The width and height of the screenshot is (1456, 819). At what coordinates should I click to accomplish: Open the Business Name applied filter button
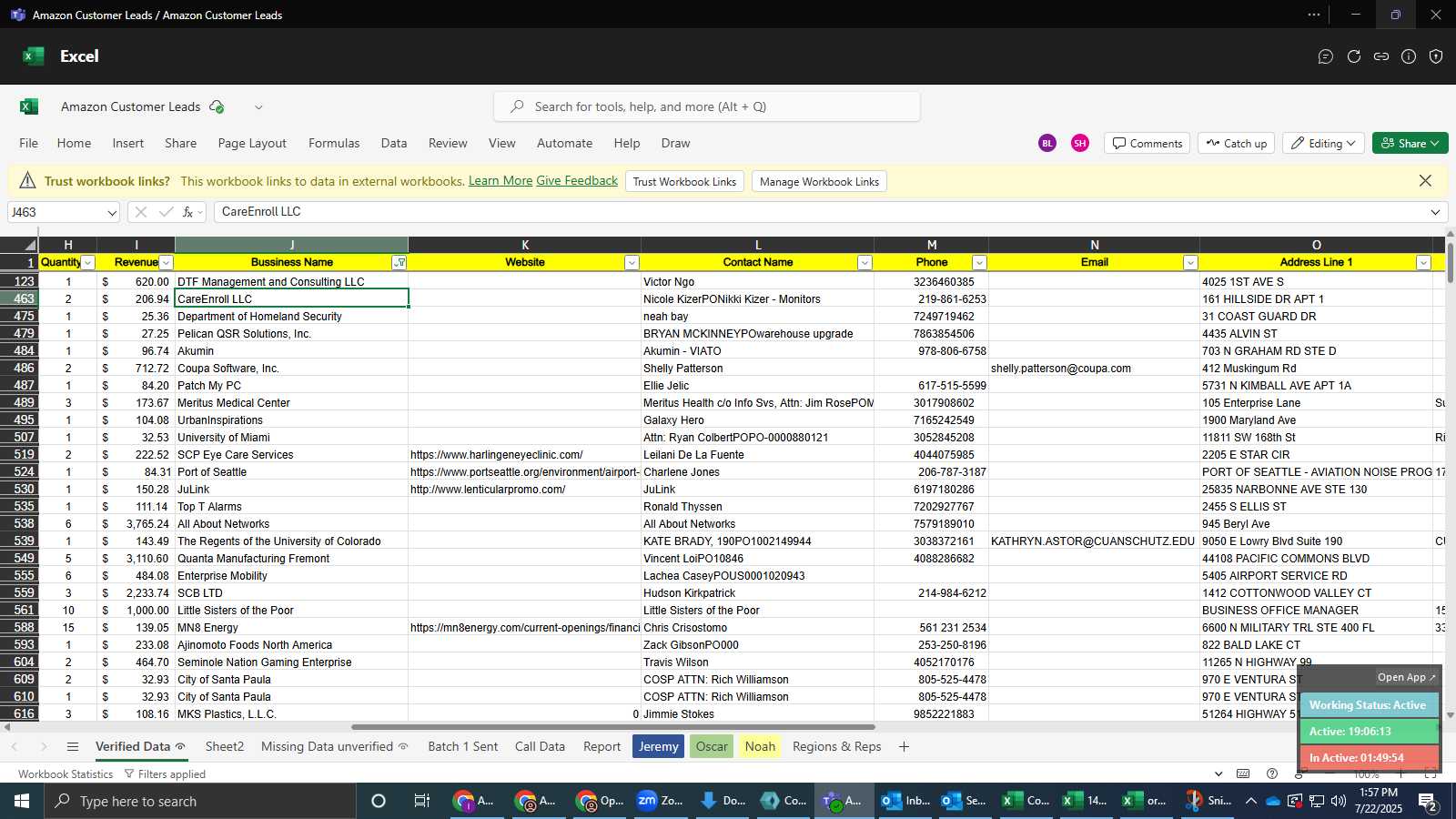(x=399, y=263)
